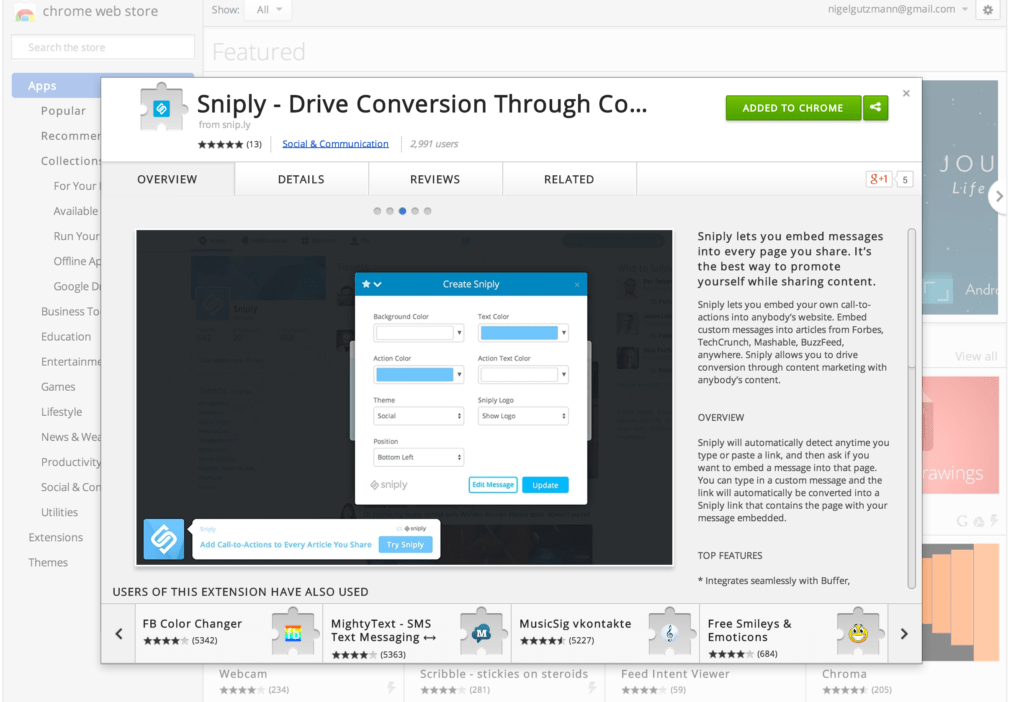Close the Sniply extension dialog
This screenshot has height=702, width=1024.
906,94
